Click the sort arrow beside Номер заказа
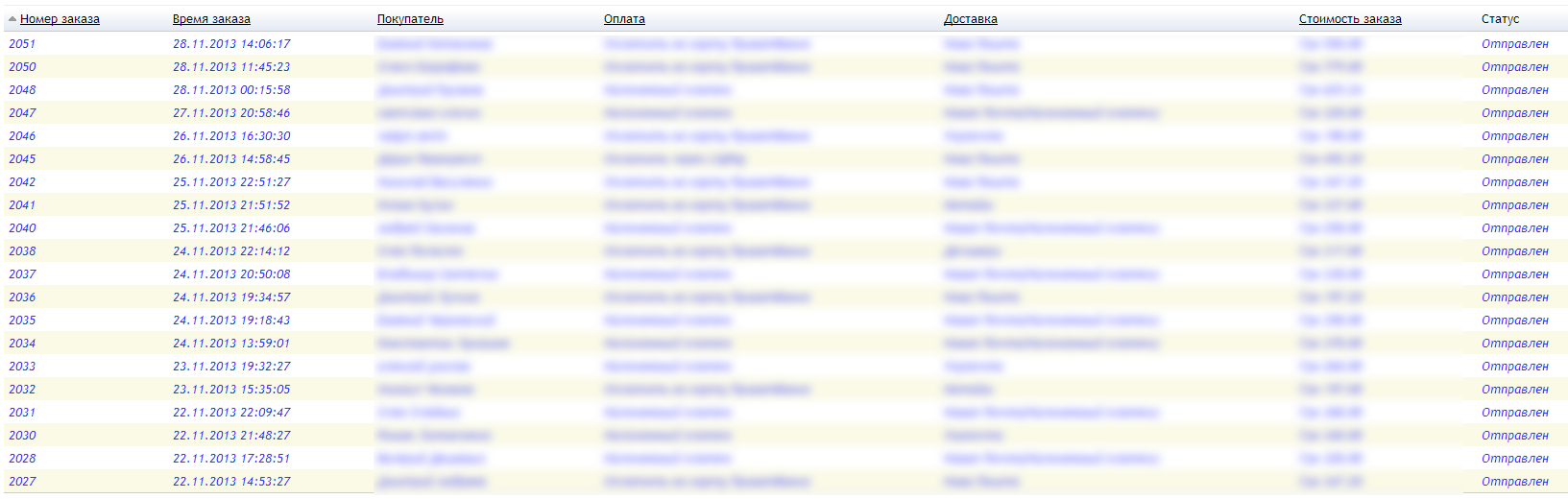This screenshot has width=1568, height=499. coord(12,19)
